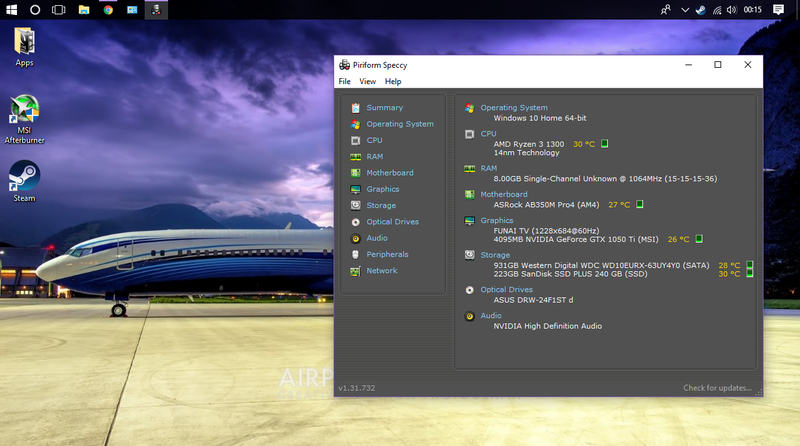
Task: Click the Operating System heading link in summary
Action: [x=514, y=108]
